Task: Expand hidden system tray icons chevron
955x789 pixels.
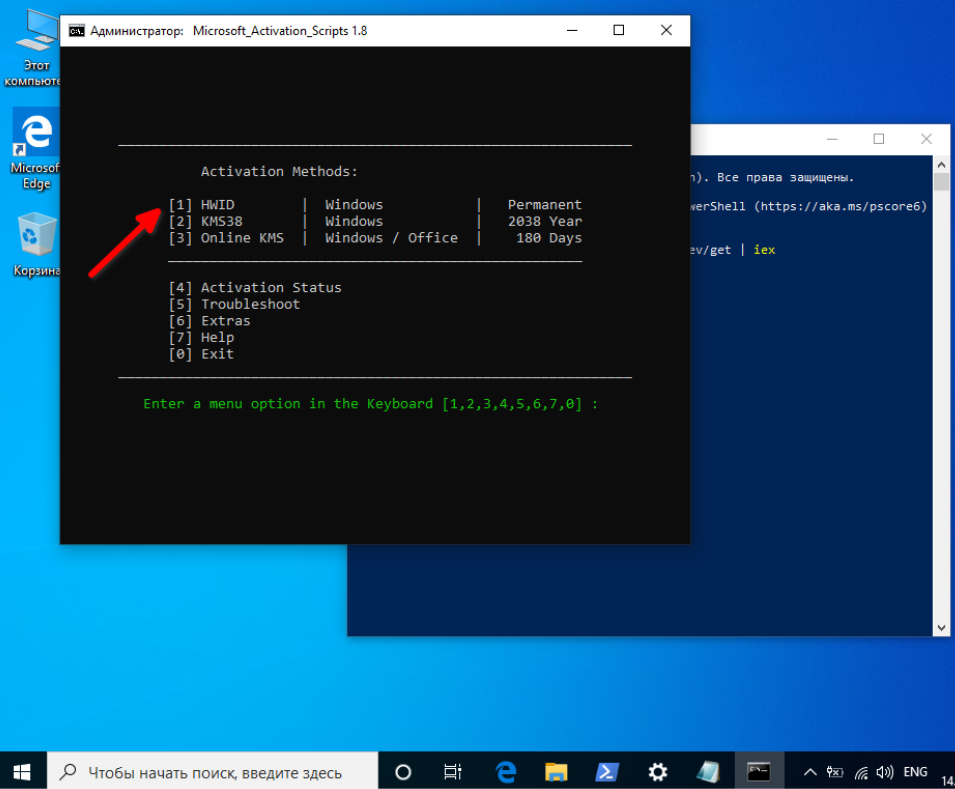Action: (810, 773)
